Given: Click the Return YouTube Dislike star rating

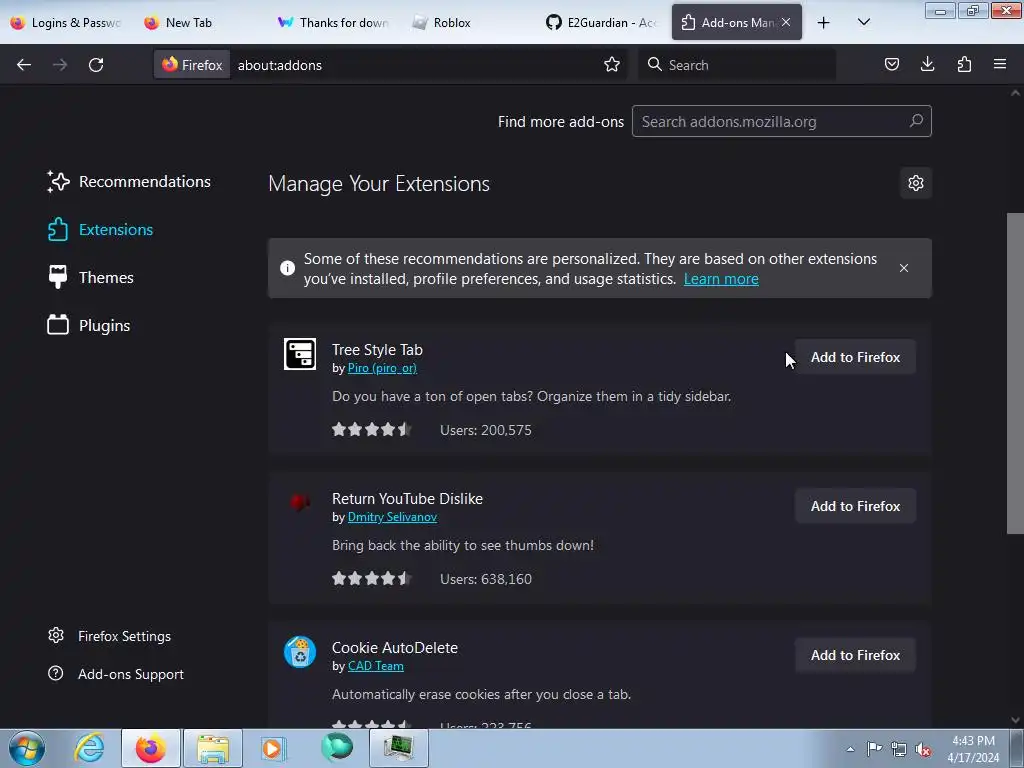Looking at the screenshot, I should (x=371, y=579).
